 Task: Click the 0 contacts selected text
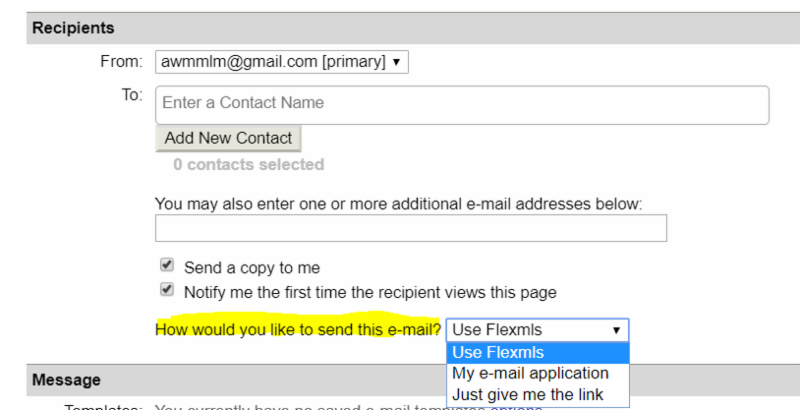[x=248, y=164]
